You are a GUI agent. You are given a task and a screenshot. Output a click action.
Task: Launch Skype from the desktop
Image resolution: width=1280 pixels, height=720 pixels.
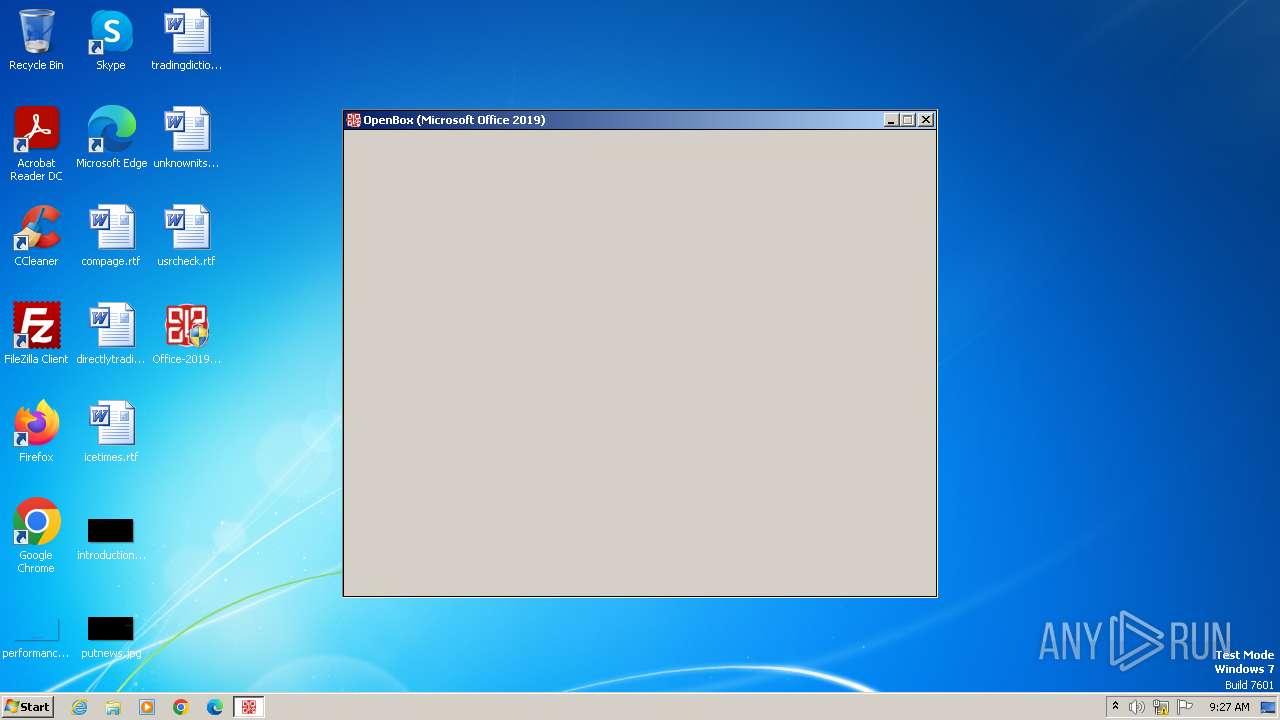pyautogui.click(x=110, y=40)
